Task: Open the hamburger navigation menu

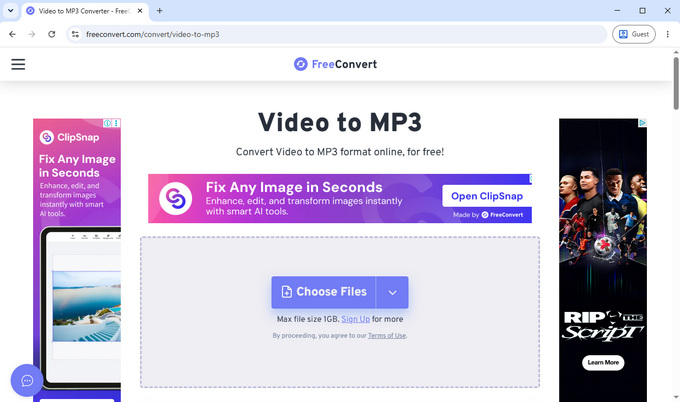Action: click(x=18, y=64)
